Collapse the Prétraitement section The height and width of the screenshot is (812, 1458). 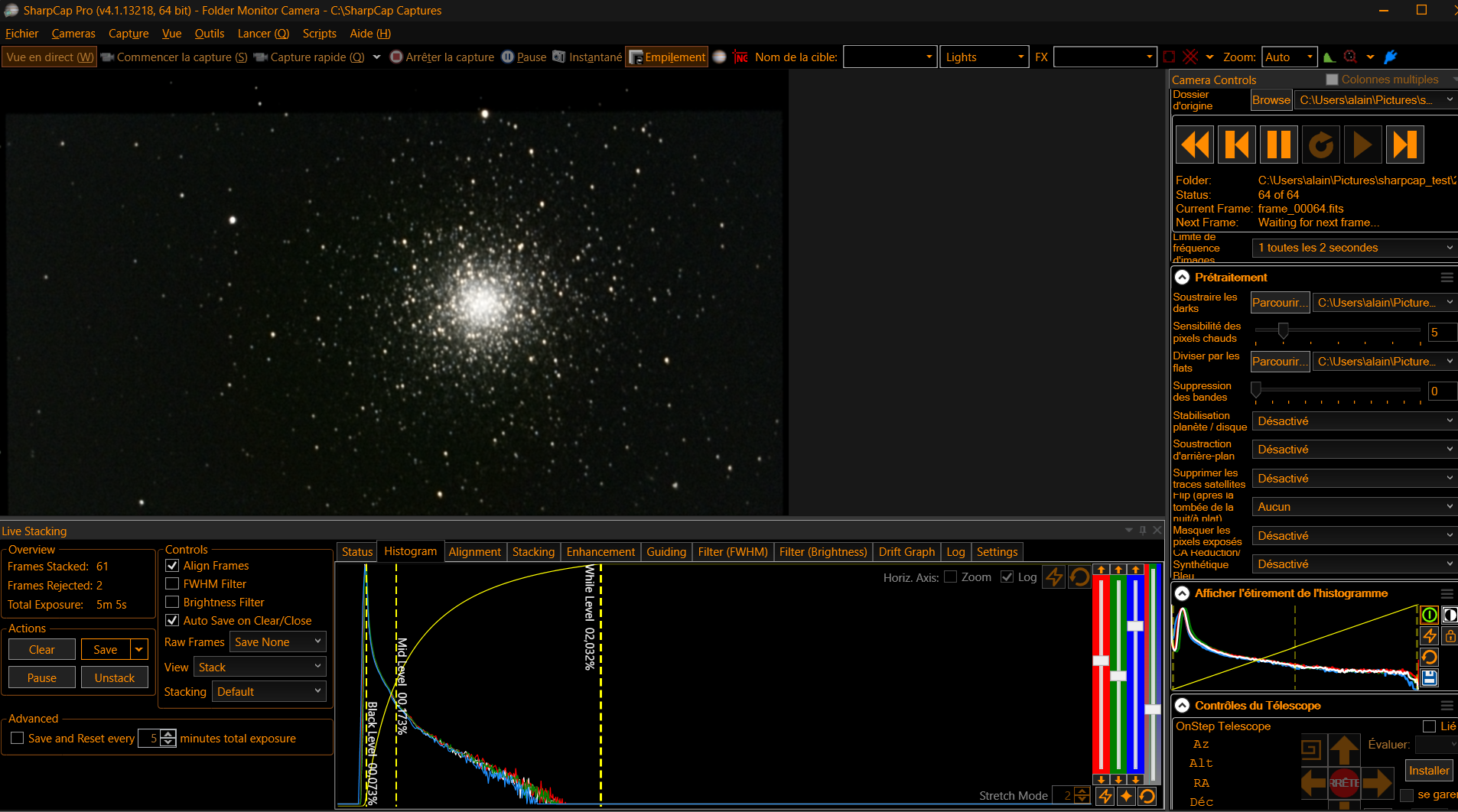[x=1183, y=278]
